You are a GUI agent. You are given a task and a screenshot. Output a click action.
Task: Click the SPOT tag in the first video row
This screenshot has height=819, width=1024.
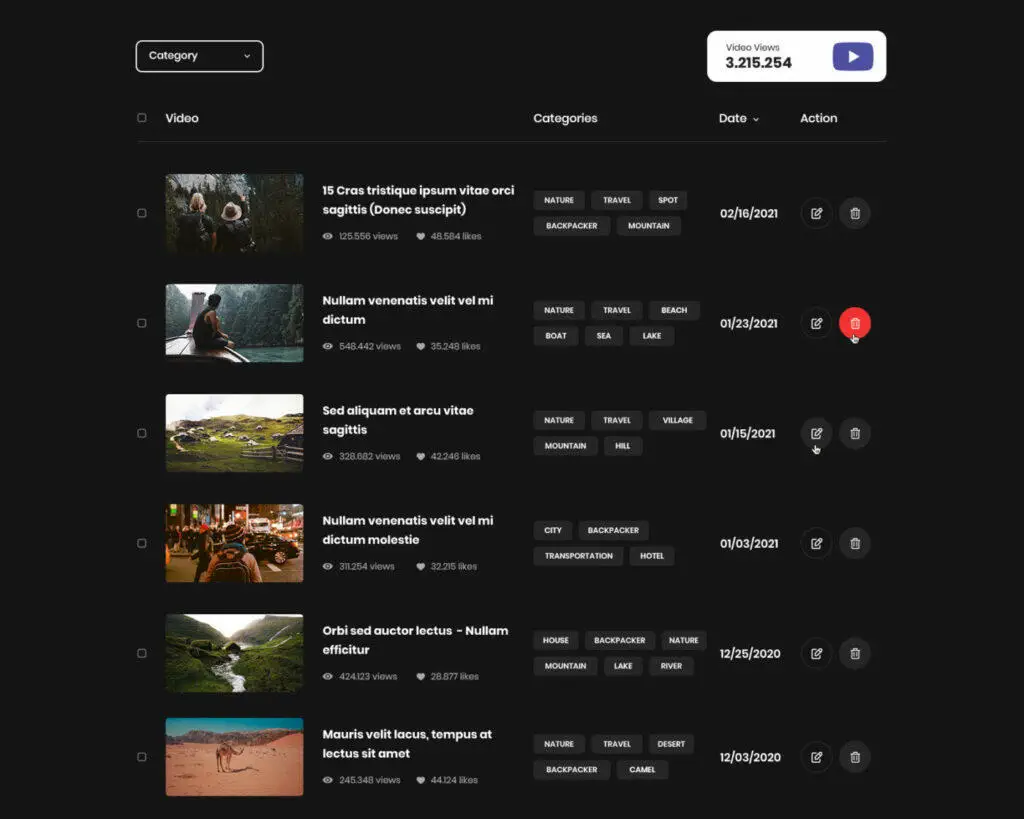(x=667, y=201)
